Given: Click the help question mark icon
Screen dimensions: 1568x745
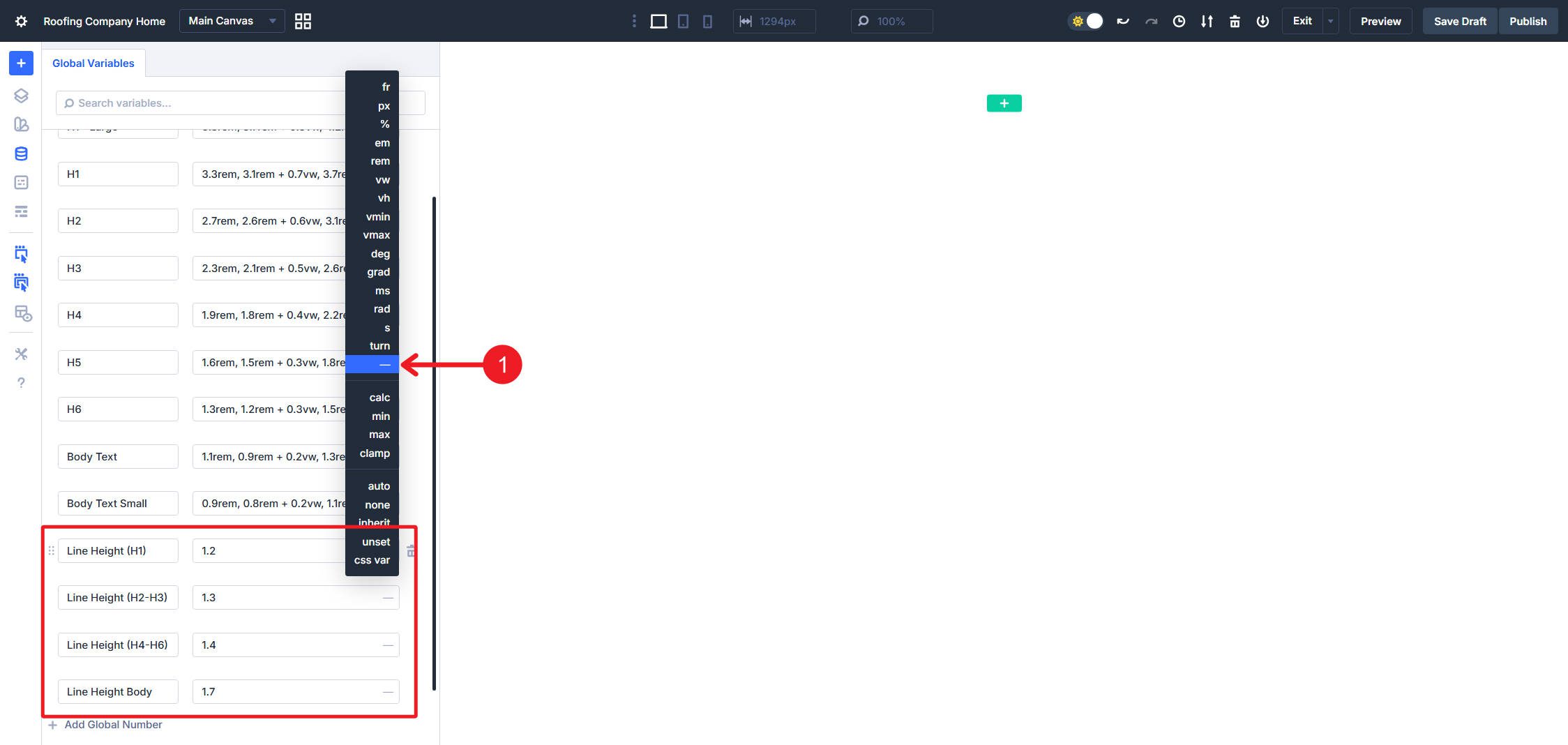Looking at the screenshot, I should click(20, 383).
